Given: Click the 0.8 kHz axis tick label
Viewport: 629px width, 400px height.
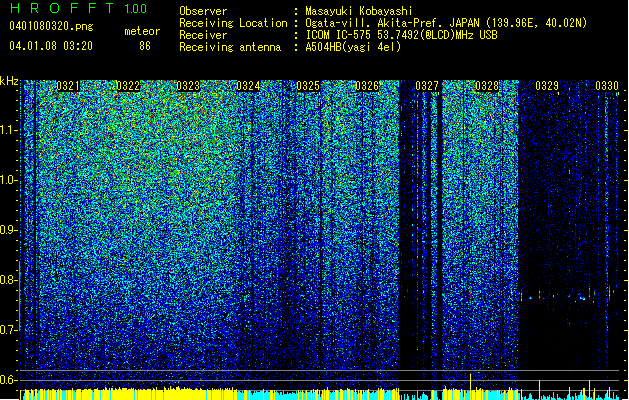Looking at the screenshot, I should point(8,280).
